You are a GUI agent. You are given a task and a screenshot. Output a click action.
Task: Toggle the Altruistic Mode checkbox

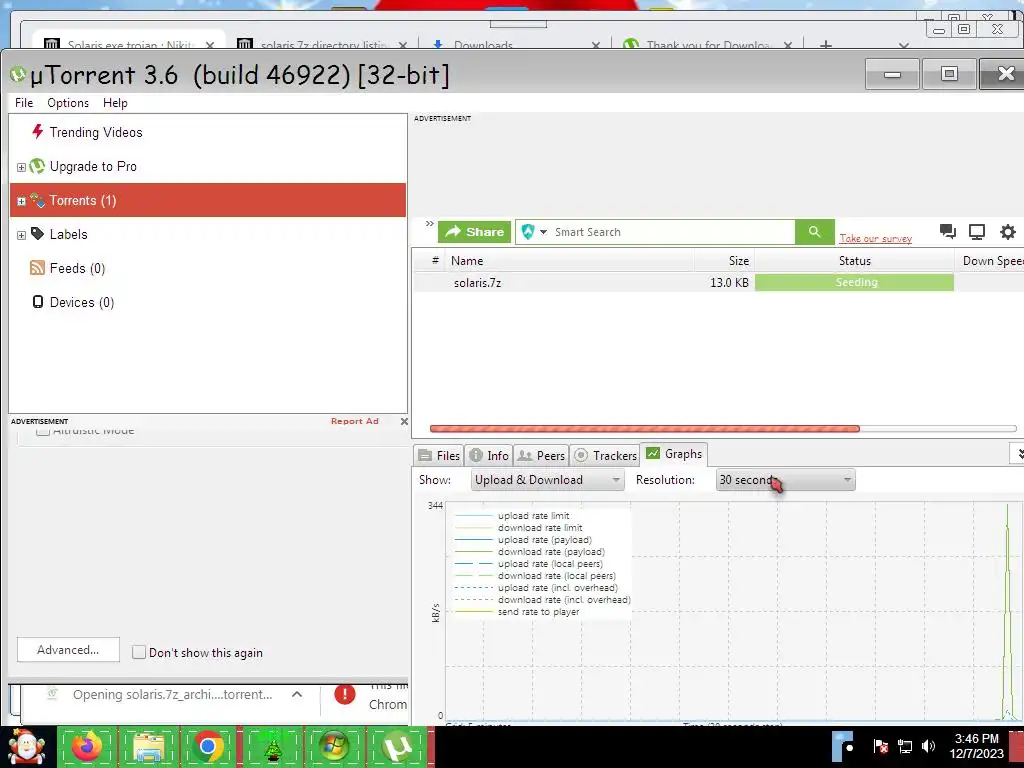pos(43,431)
